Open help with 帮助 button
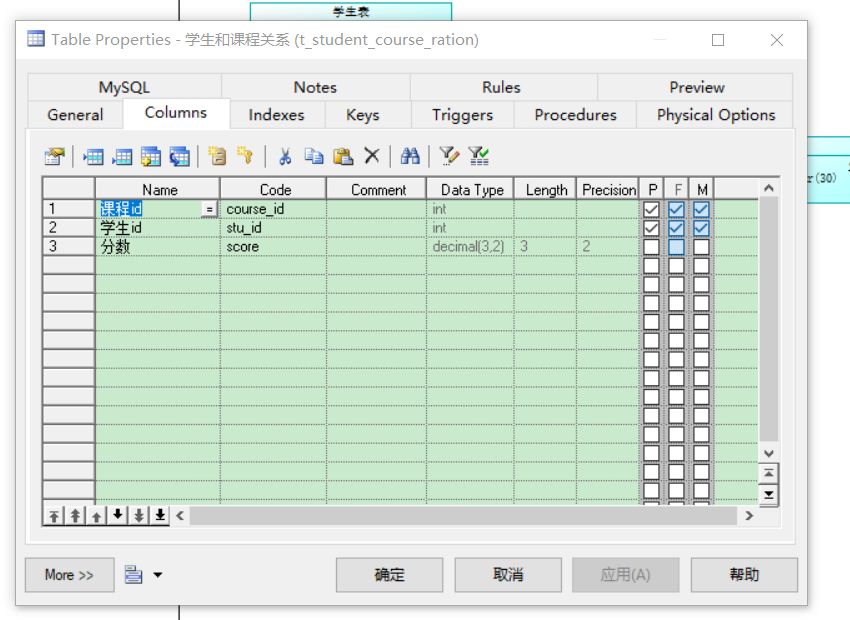 pyautogui.click(x=744, y=575)
